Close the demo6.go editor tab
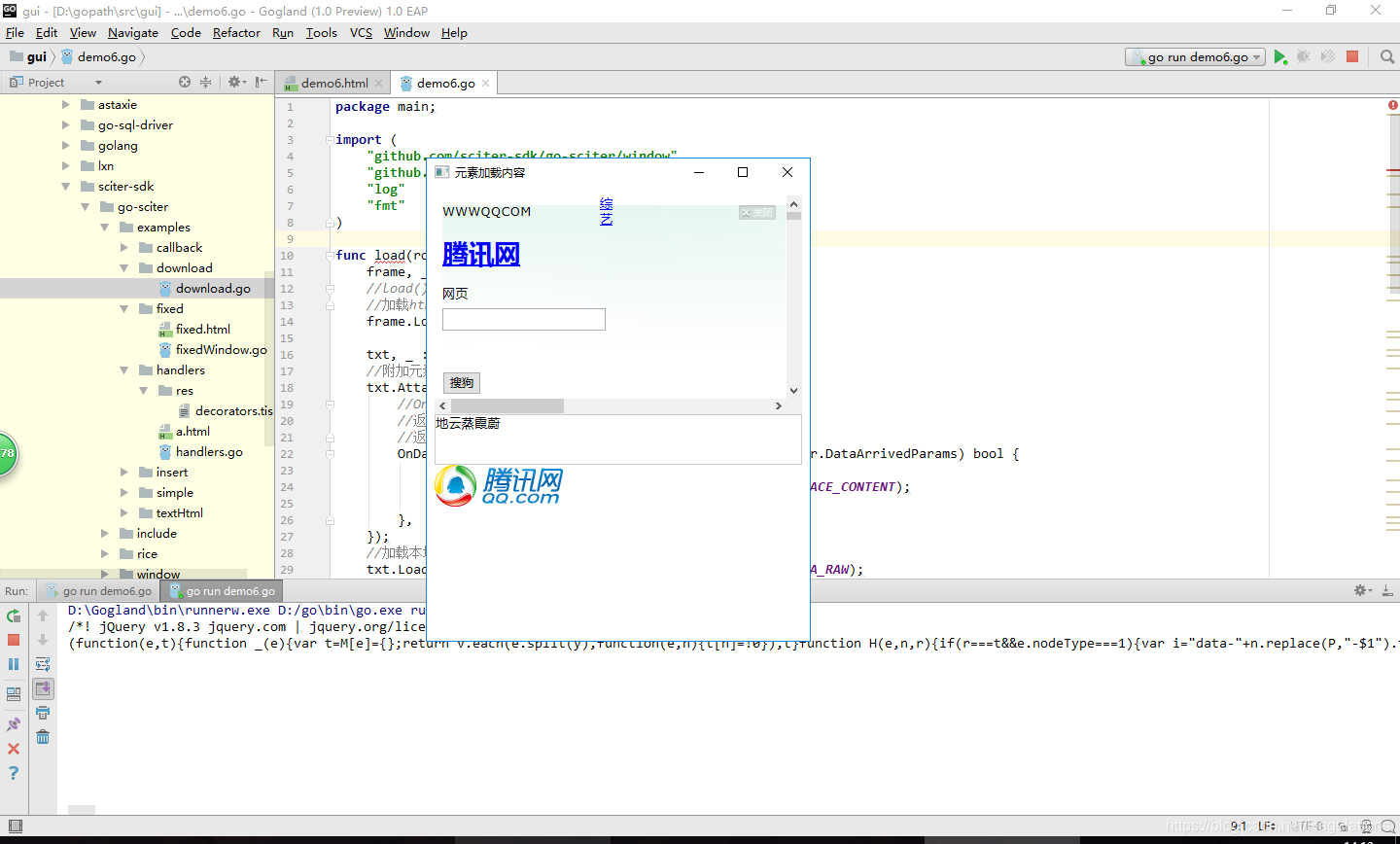The height and width of the screenshot is (844, 1400). 485,84
